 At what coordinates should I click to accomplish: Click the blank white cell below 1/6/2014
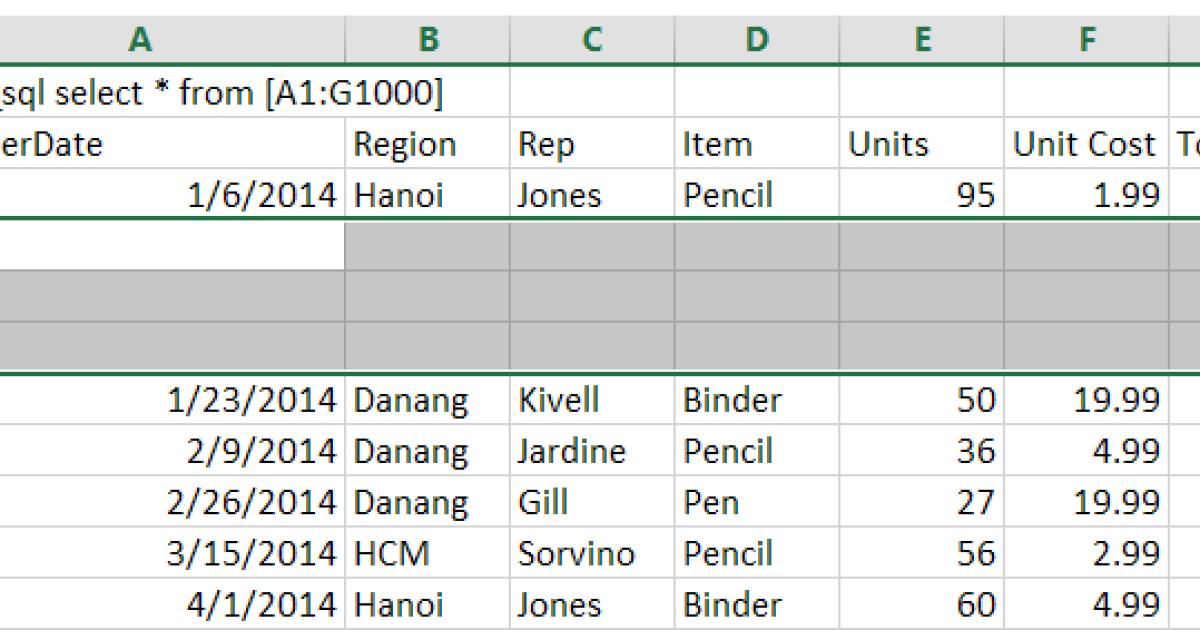click(170, 247)
